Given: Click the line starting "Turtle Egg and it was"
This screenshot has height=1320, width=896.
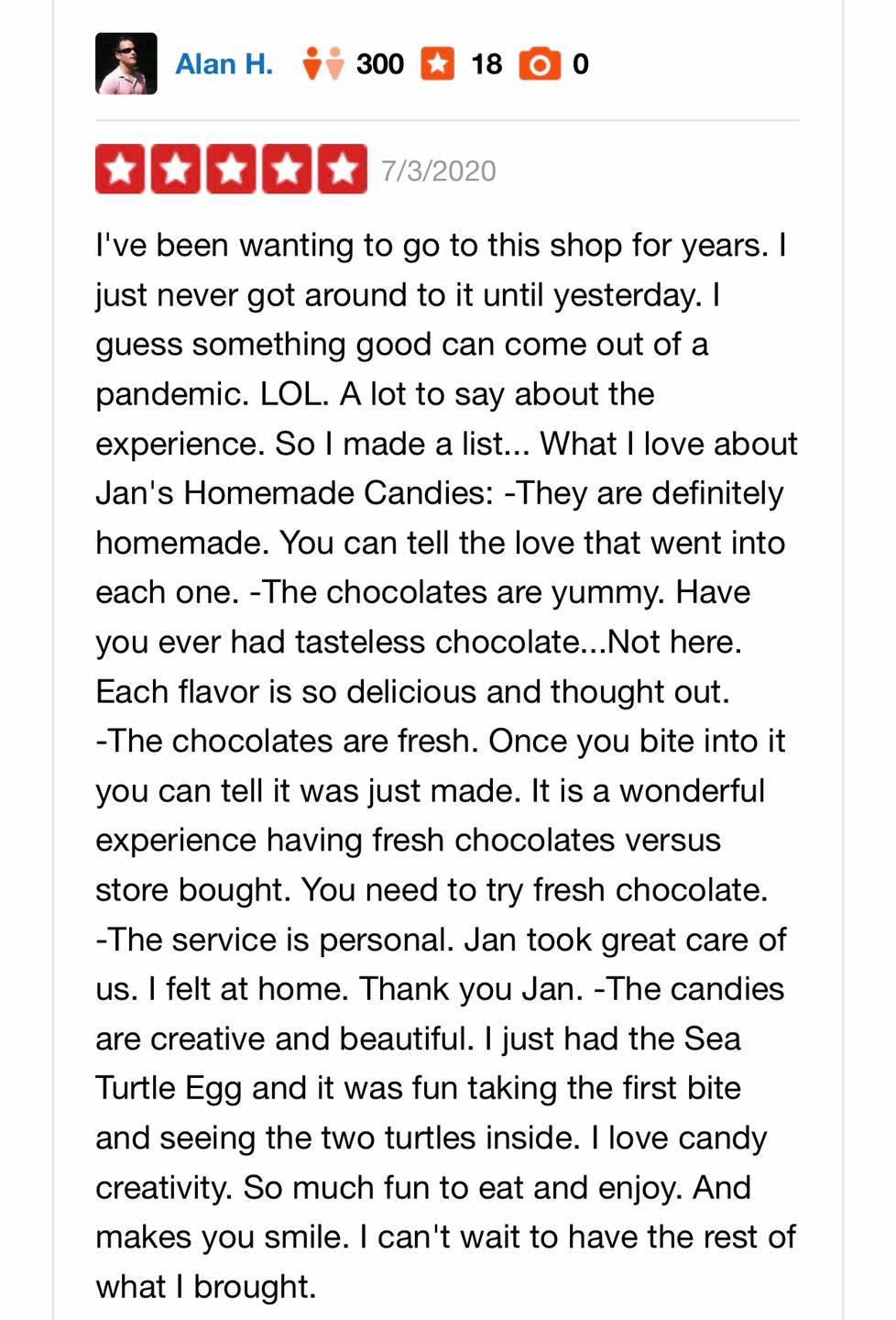Looking at the screenshot, I should tap(419, 1088).
